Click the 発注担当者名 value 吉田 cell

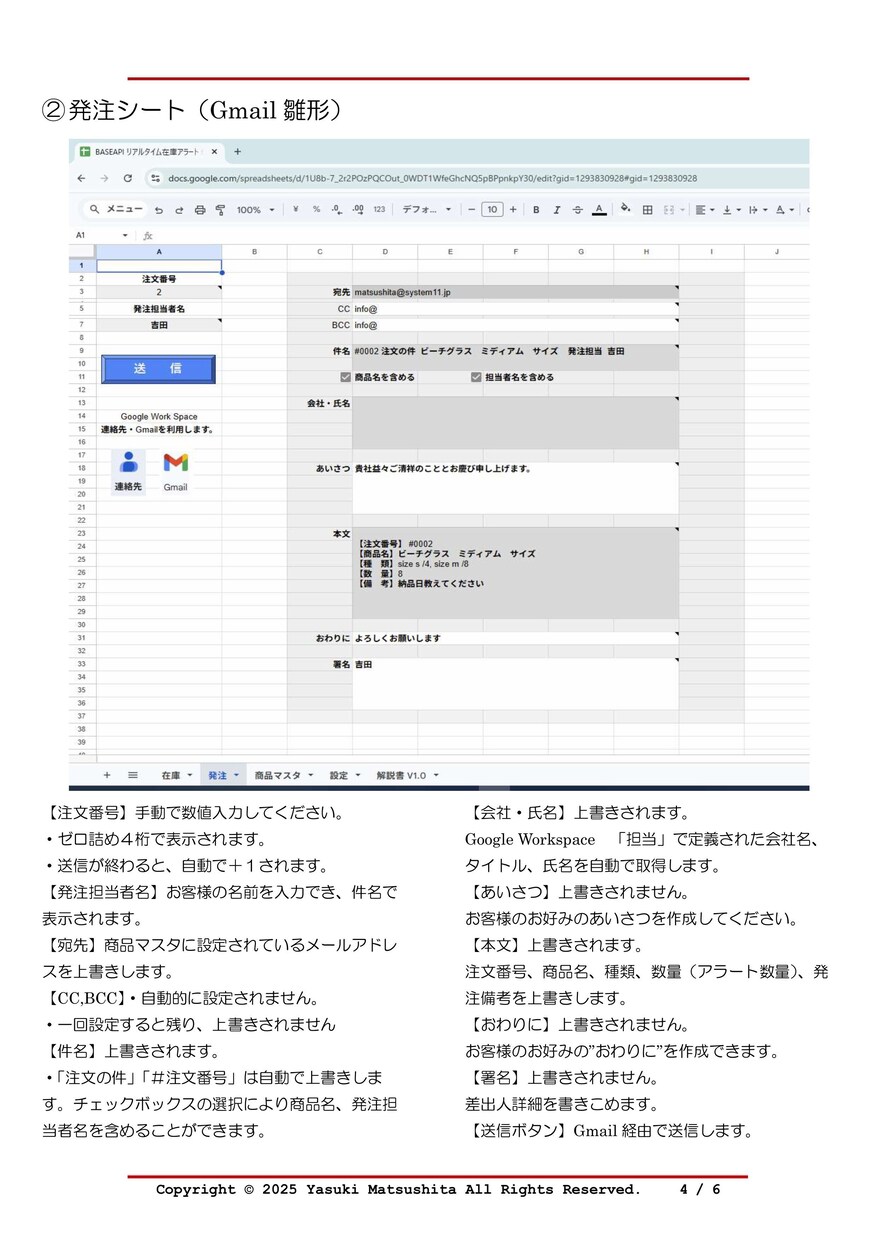(159, 325)
